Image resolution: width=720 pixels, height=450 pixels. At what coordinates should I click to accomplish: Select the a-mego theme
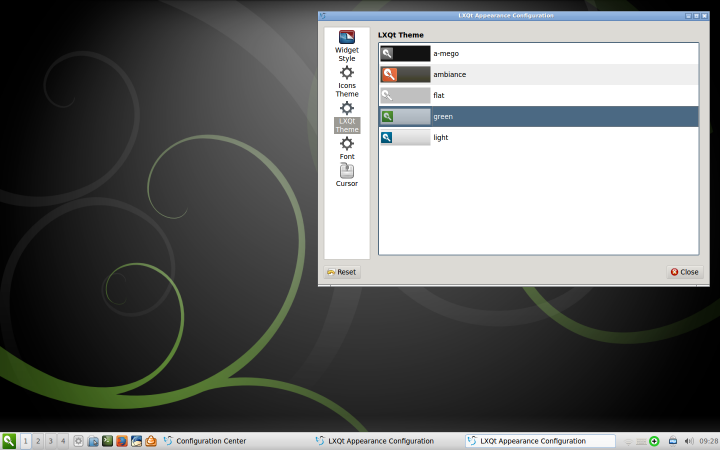coord(539,53)
